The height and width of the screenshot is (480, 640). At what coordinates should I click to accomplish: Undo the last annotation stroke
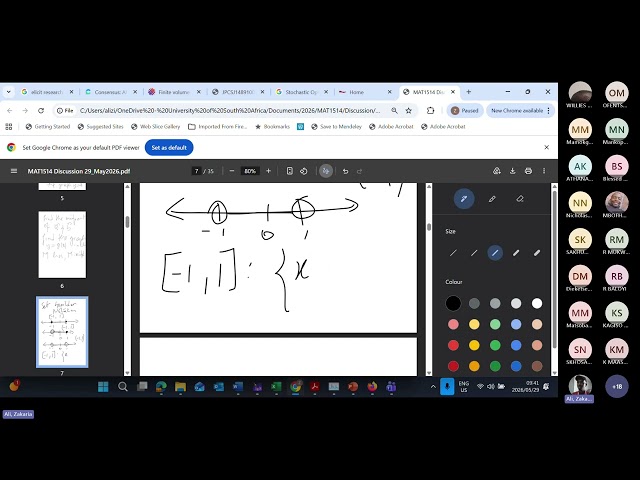(x=345, y=171)
